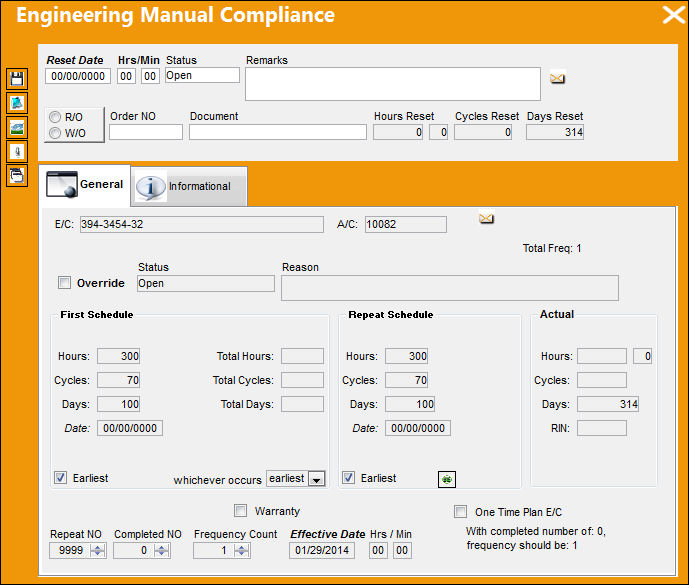The image size is (689, 585).
Task: Click the Order NO input field
Action: click(x=146, y=132)
